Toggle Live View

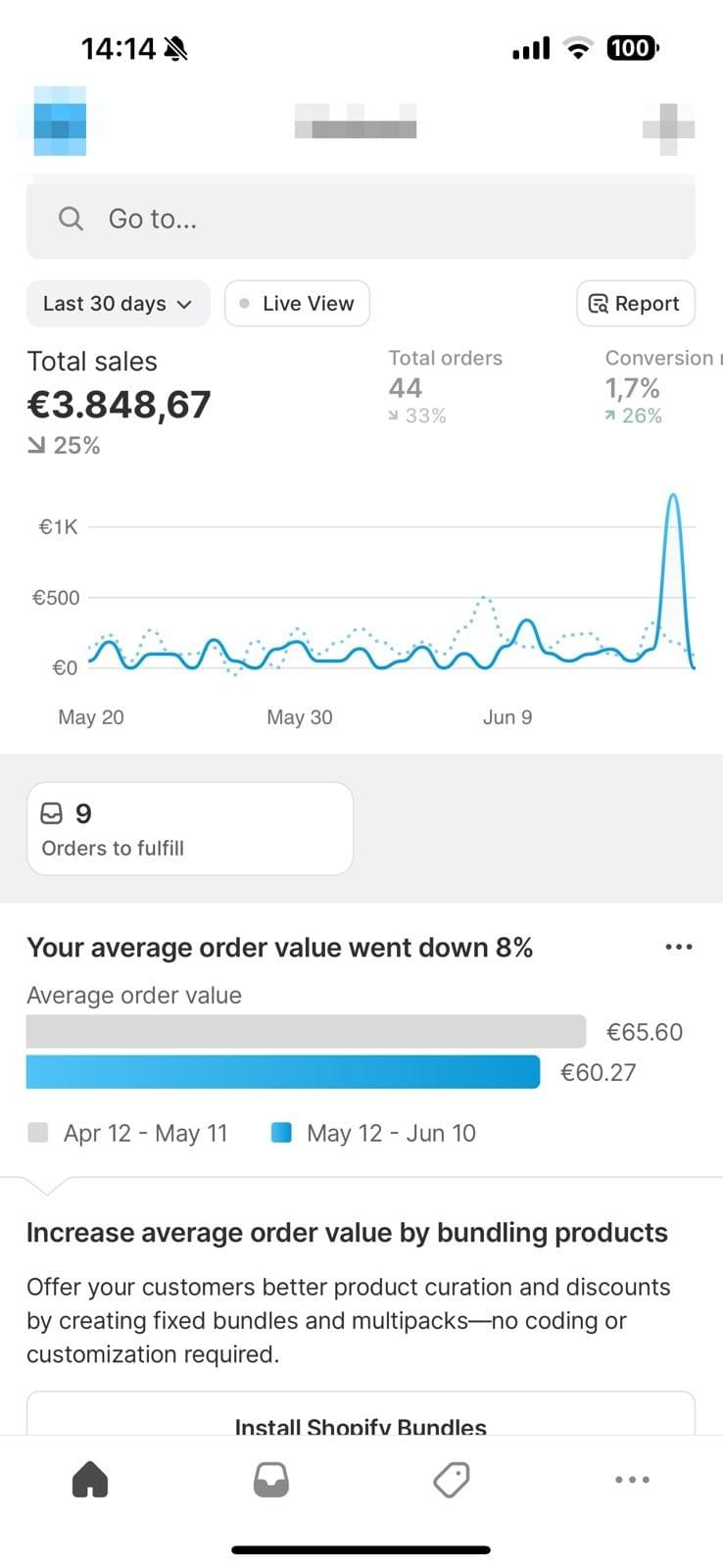pyautogui.click(x=297, y=304)
